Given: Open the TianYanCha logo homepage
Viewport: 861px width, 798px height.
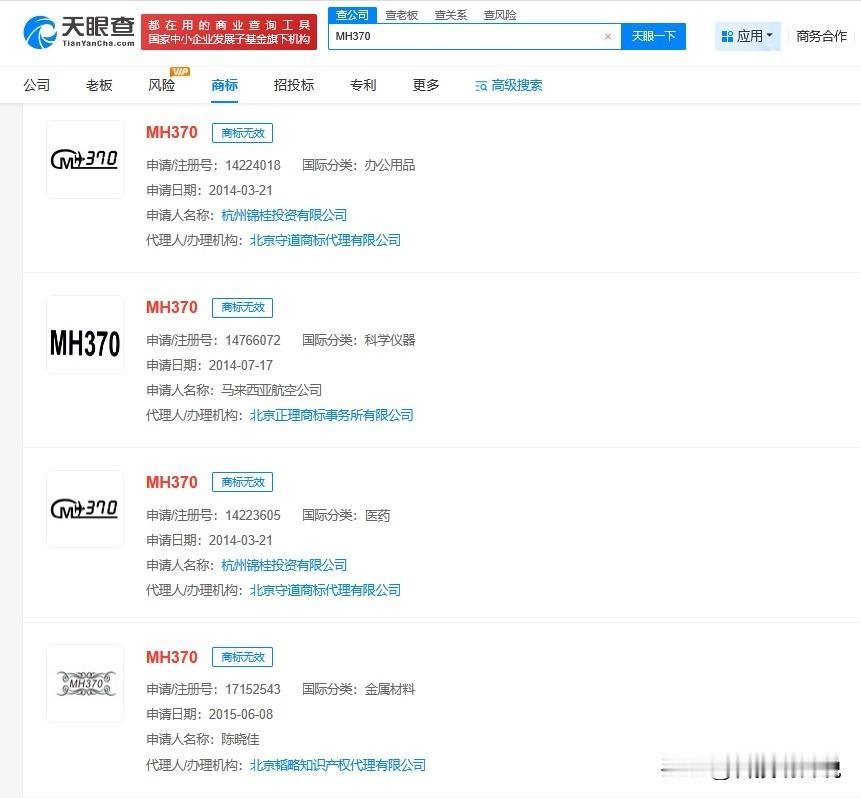Looking at the screenshot, I should pos(79,32).
